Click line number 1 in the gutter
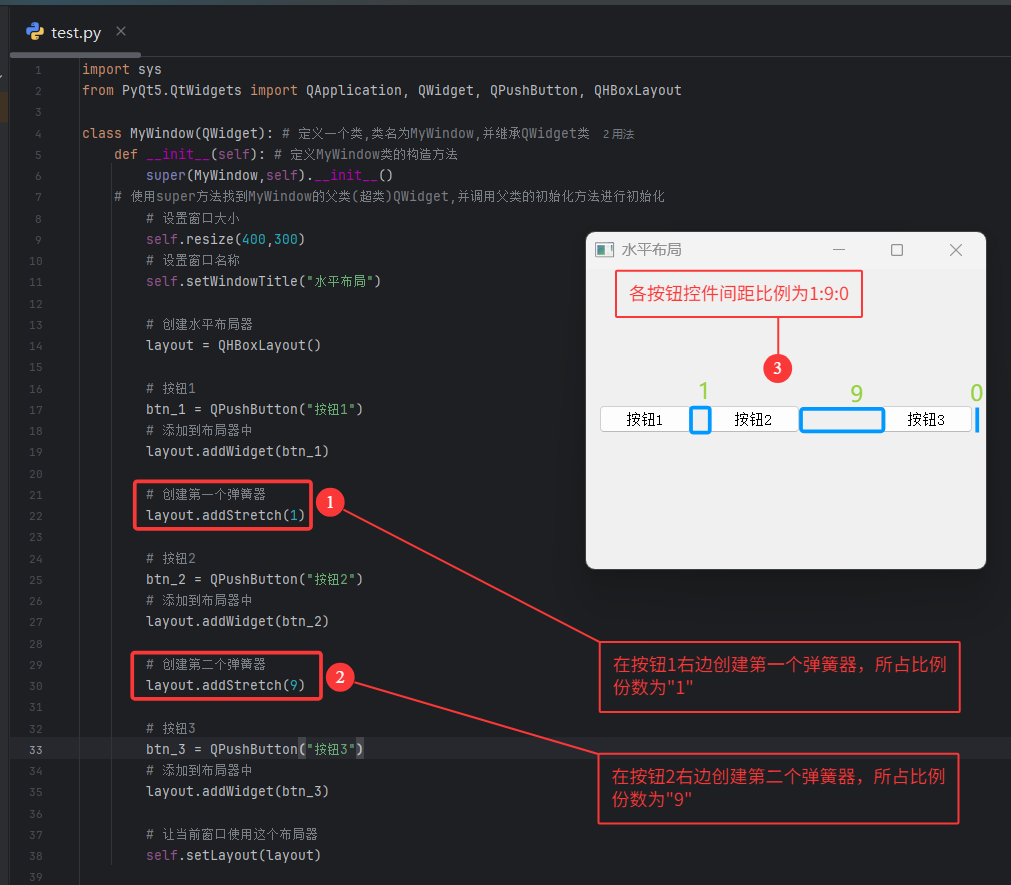Viewport: 1011px width, 885px height. (38, 70)
